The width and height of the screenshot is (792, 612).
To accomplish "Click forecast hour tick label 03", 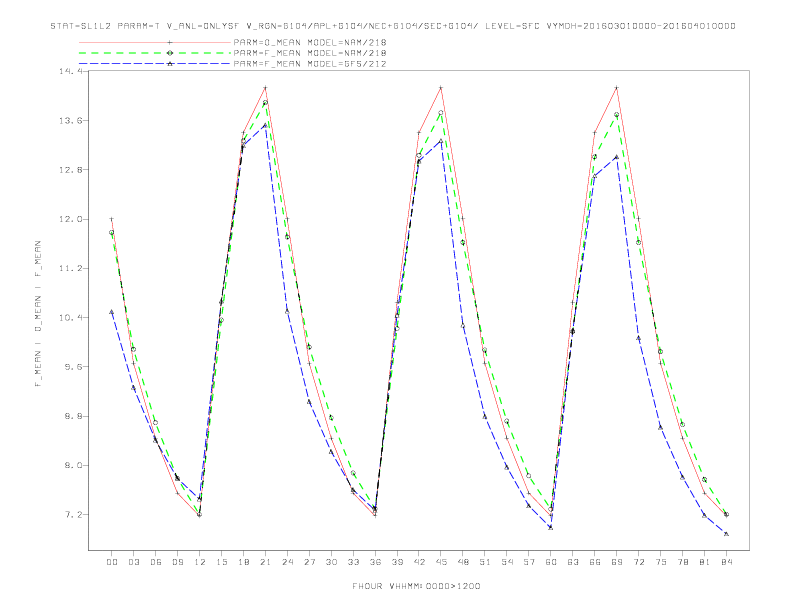I will [134, 562].
